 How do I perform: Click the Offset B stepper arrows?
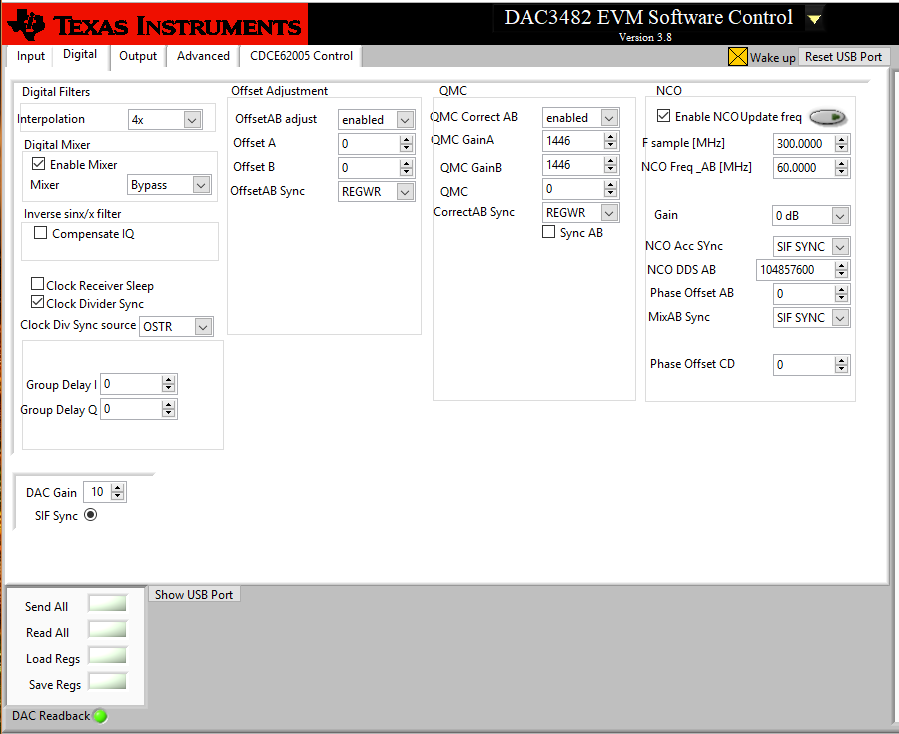coord(406,168)
